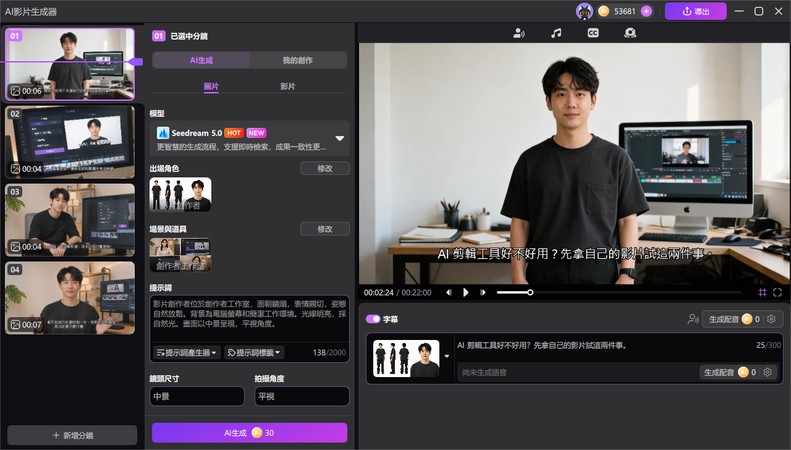The width and height of the screenshot is (791, 450).
Task: Click the image icon on storyboard 02
Action: [x=16, y=169]
